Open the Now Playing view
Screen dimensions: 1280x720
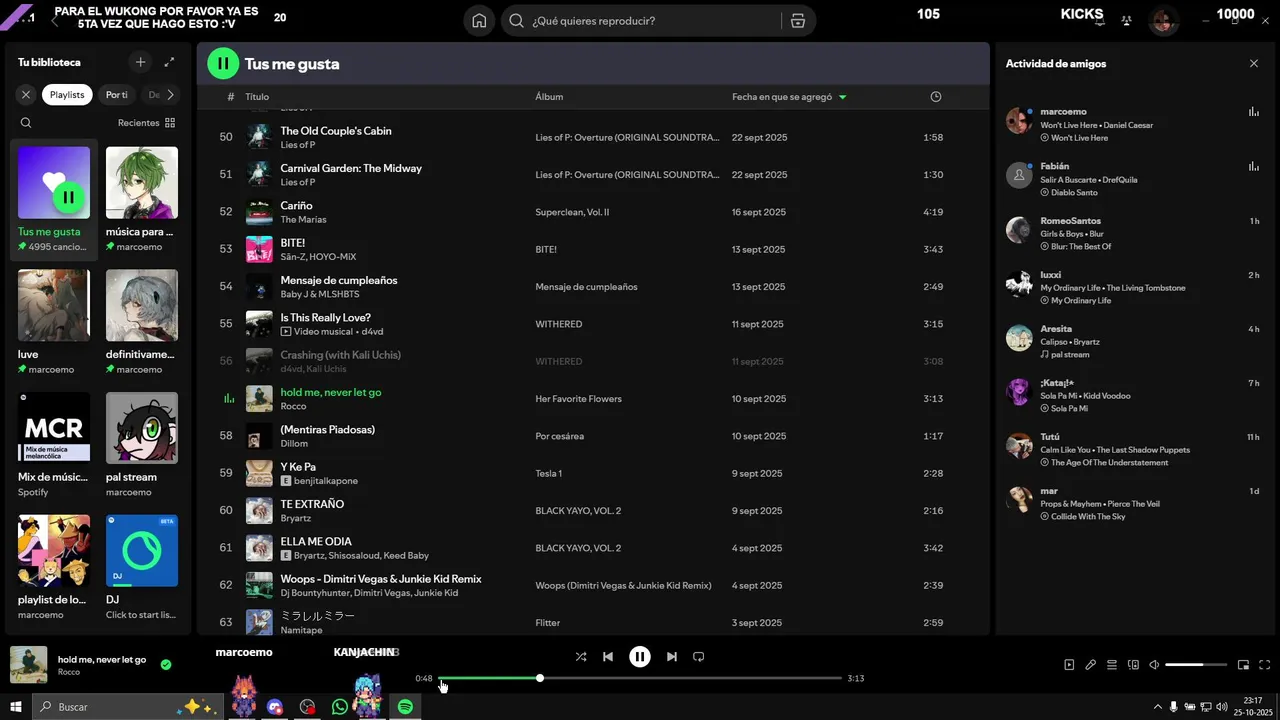(x=1069, y=665)
